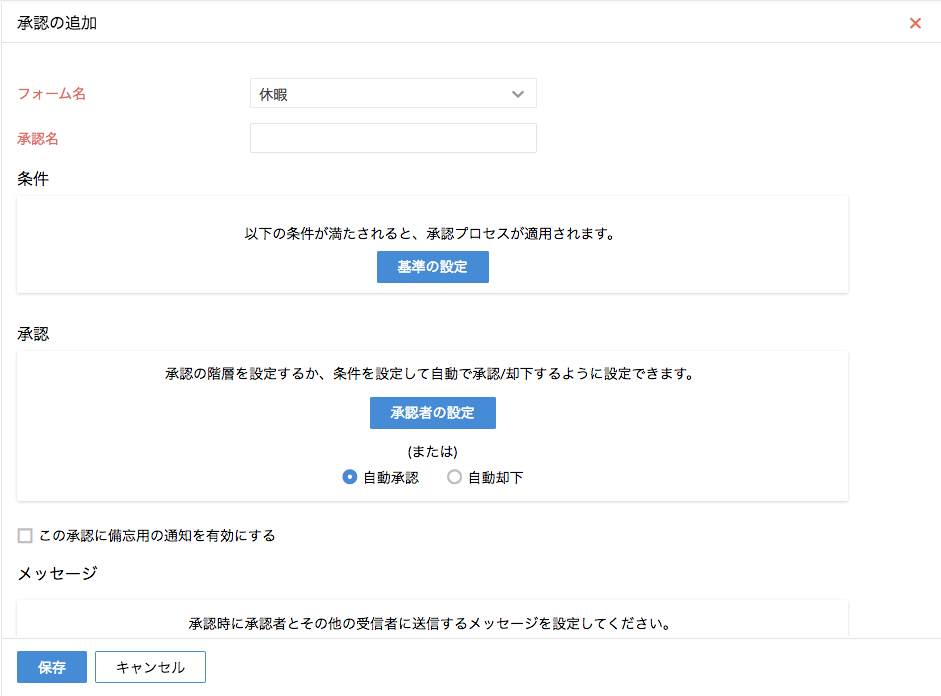
Task: Select the 自動承認 radio button
Action: (x=350, y=477)
